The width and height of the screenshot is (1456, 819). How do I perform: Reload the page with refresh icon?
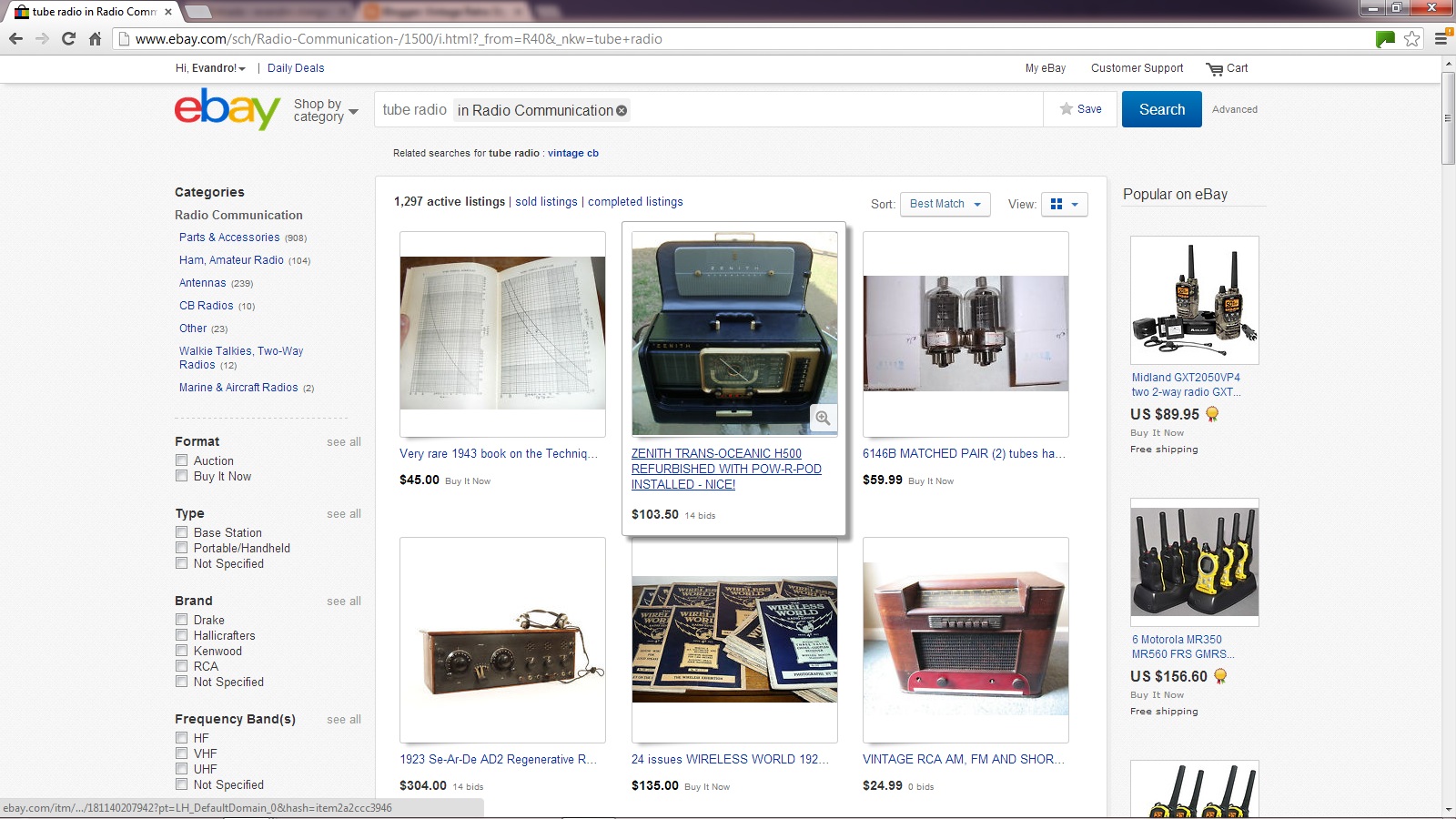coord(68,38)
